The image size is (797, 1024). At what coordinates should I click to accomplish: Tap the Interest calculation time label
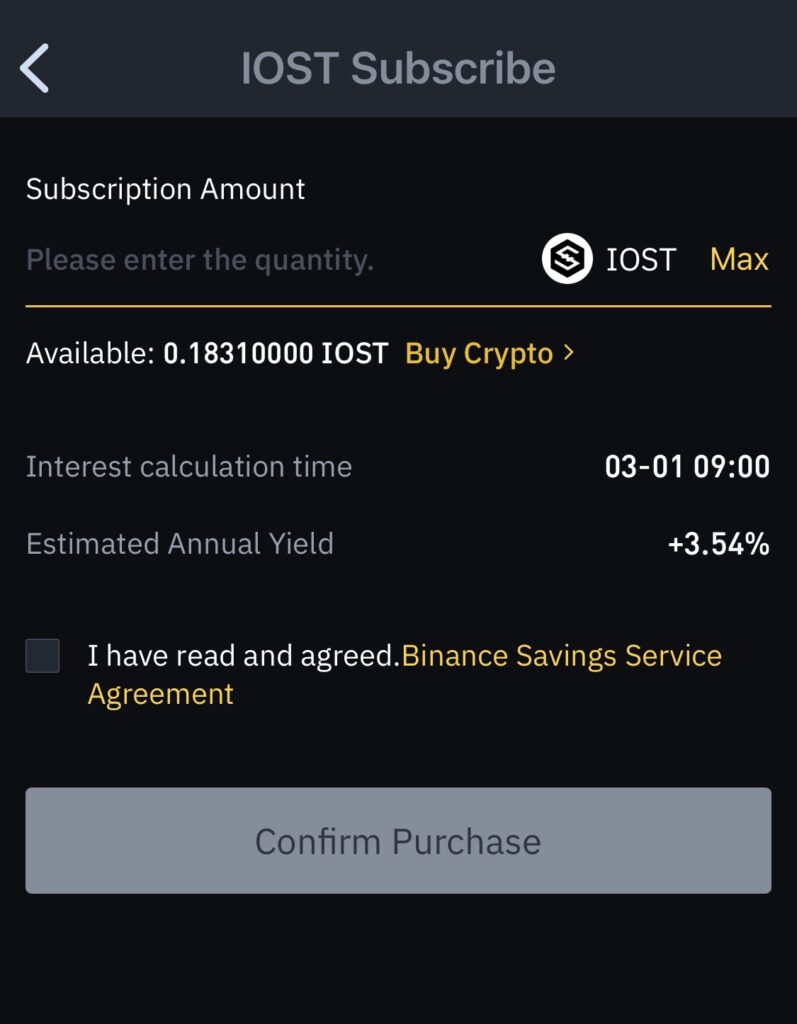[x=189, y=466]
